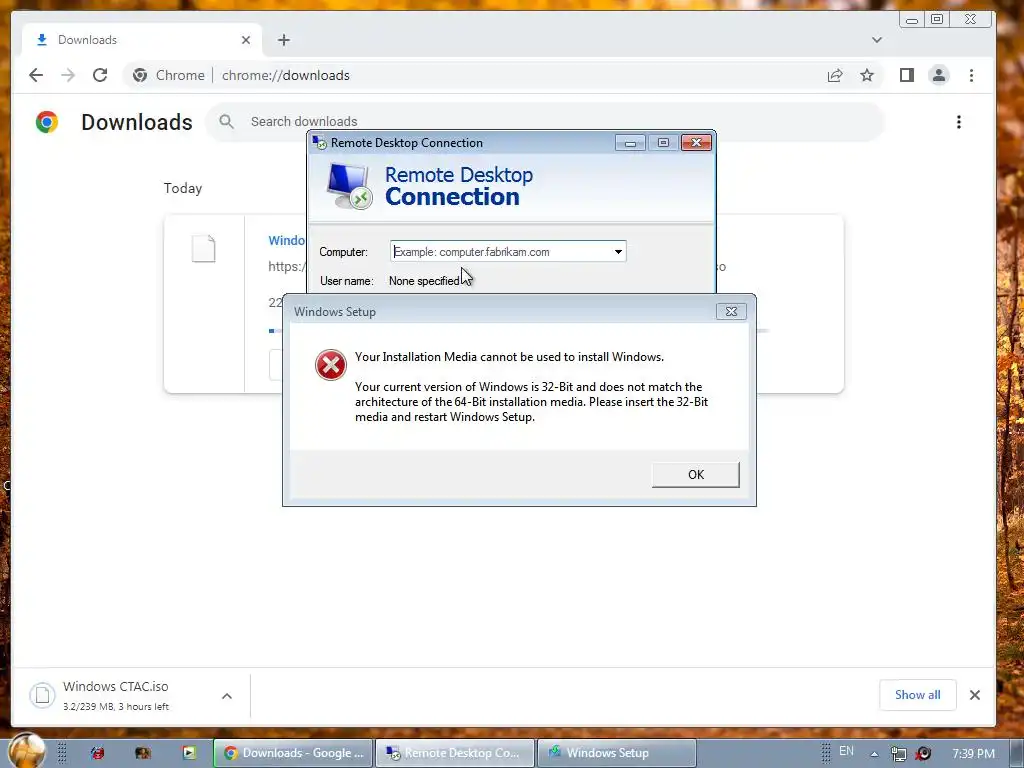Open the Downloads page more actions menu
The image size is (1024, 768).
pyautogui.click(x=959, y=122)
